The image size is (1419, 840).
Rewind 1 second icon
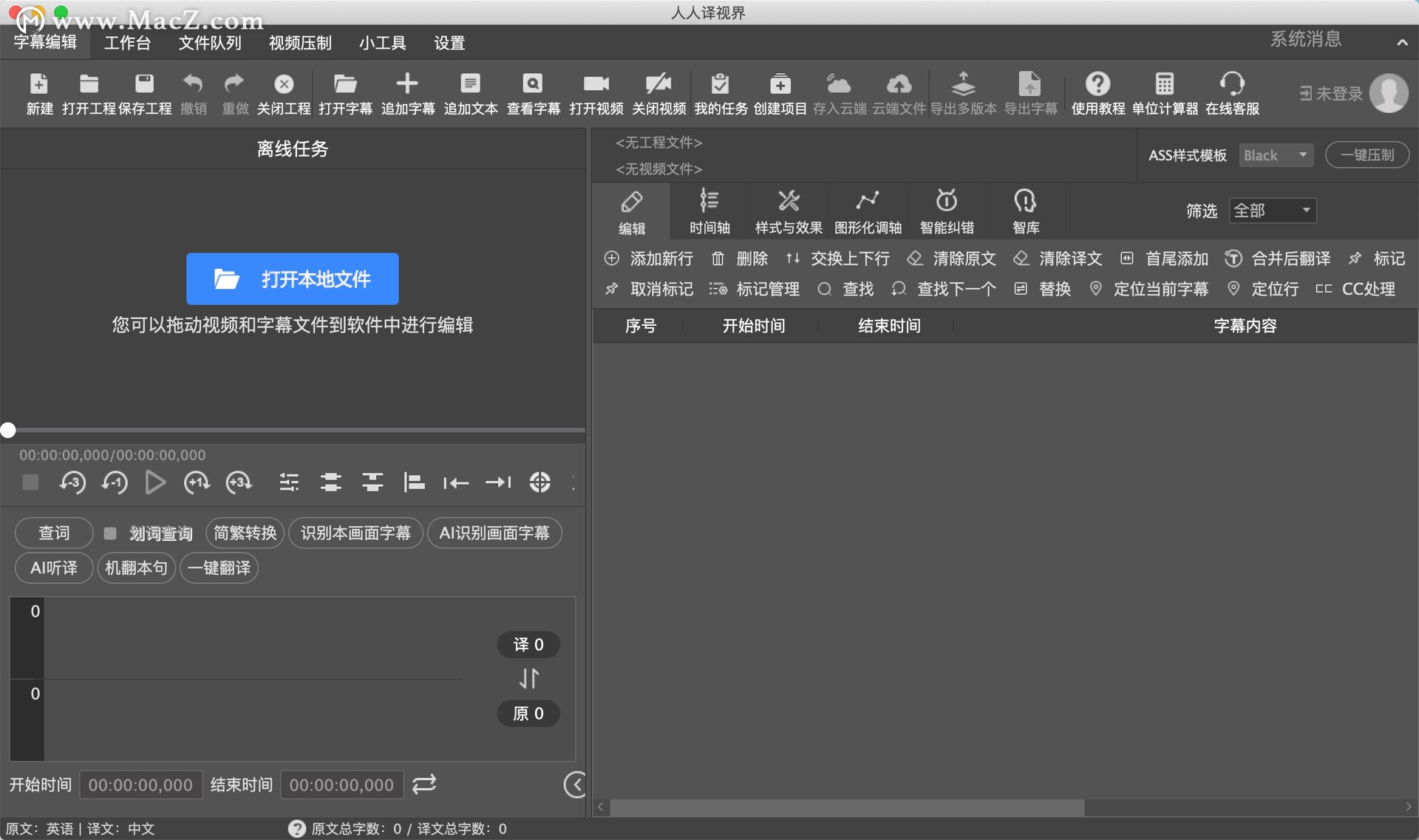click(115, 482)
